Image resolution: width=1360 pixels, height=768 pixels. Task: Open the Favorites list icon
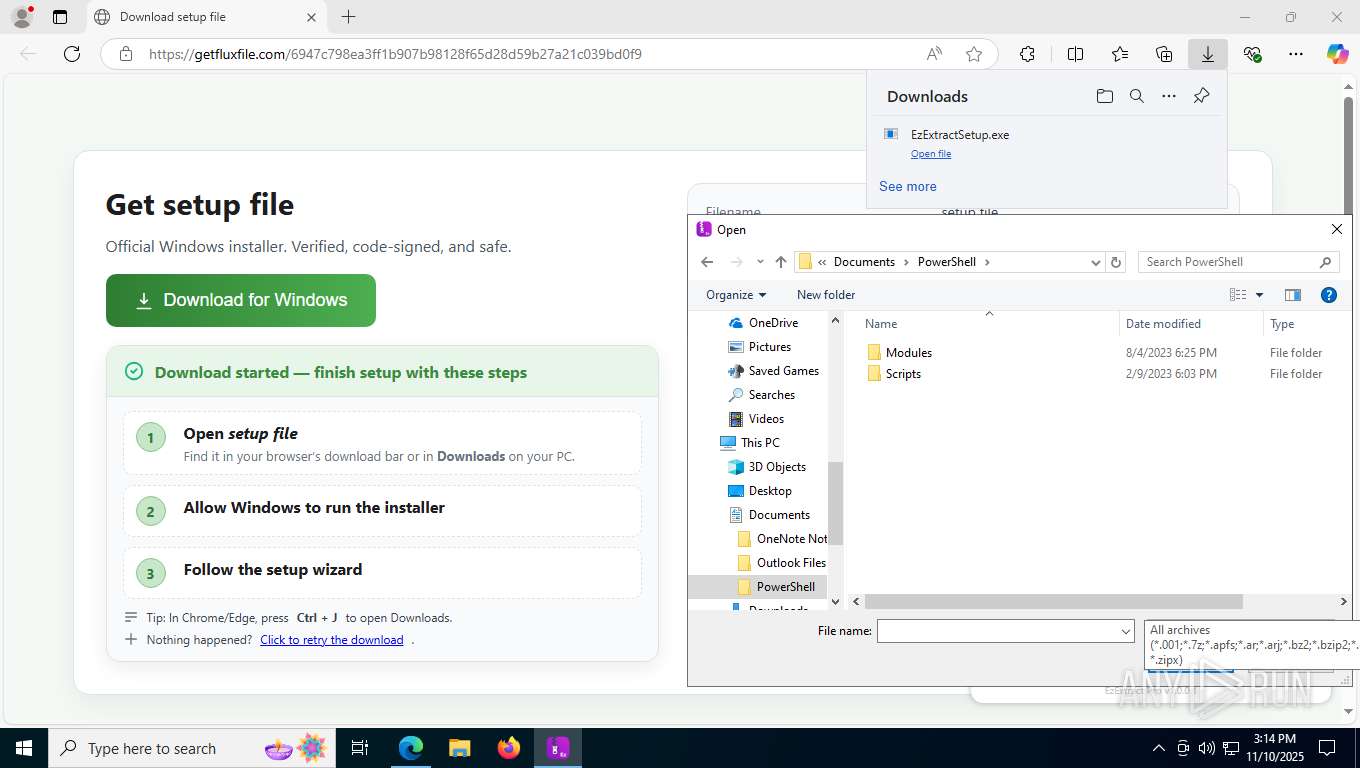click(x=1120, y=54)
